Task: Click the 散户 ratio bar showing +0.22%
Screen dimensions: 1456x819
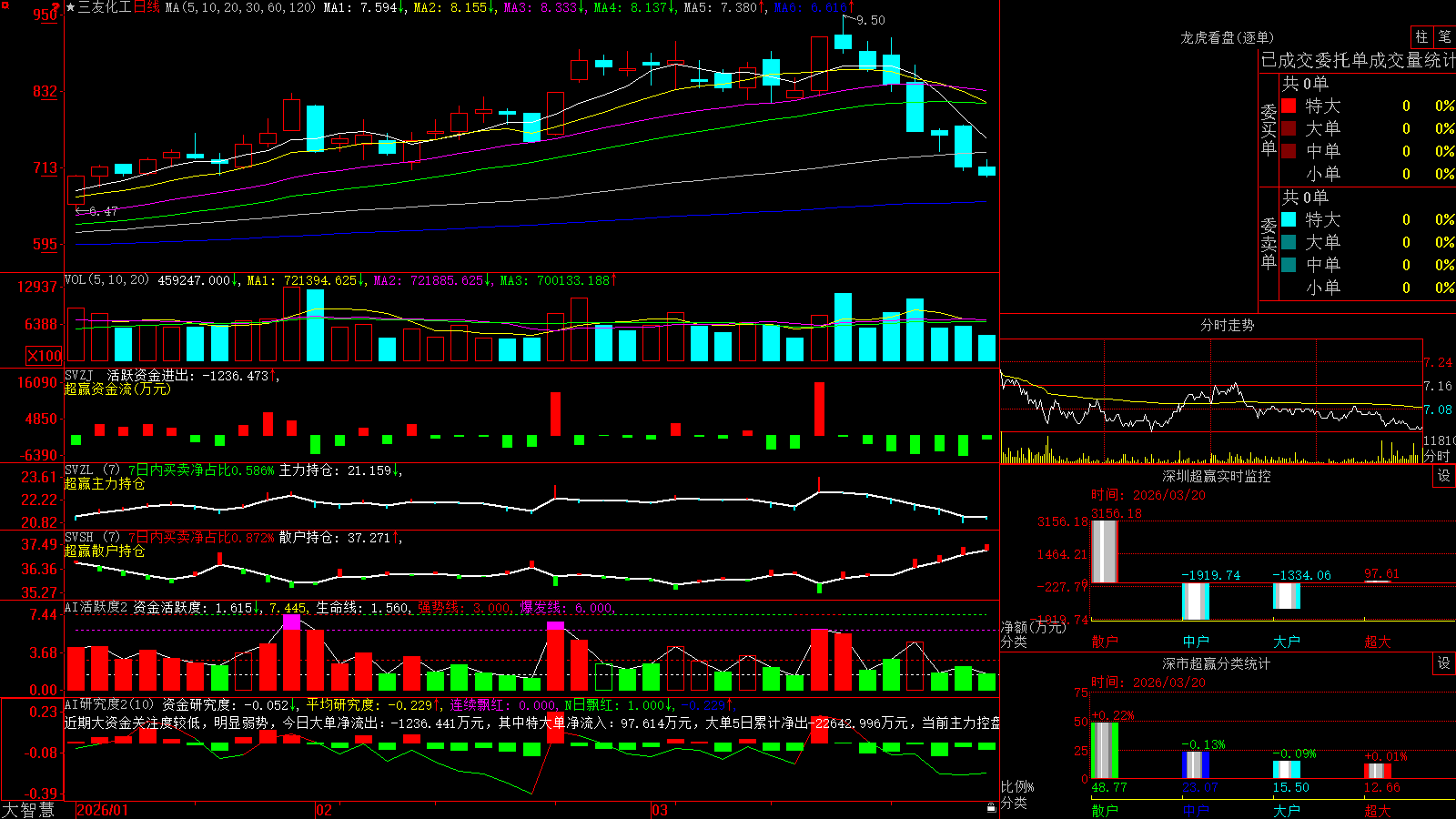Action: (1105, 751)
